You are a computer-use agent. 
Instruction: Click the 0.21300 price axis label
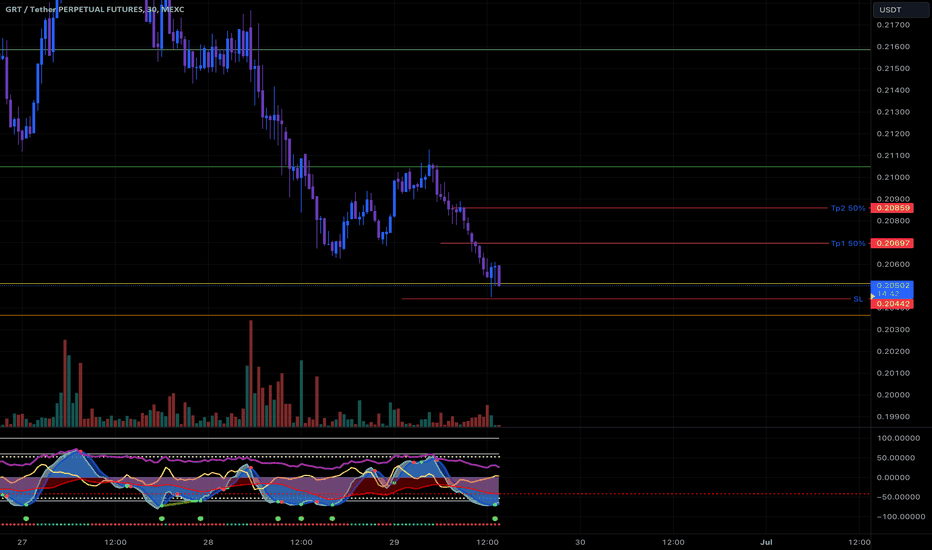coord(893,112)
